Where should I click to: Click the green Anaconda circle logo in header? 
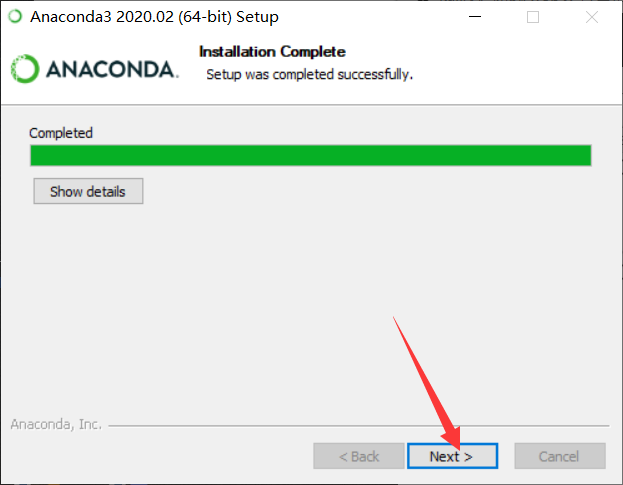click(25, 69)
